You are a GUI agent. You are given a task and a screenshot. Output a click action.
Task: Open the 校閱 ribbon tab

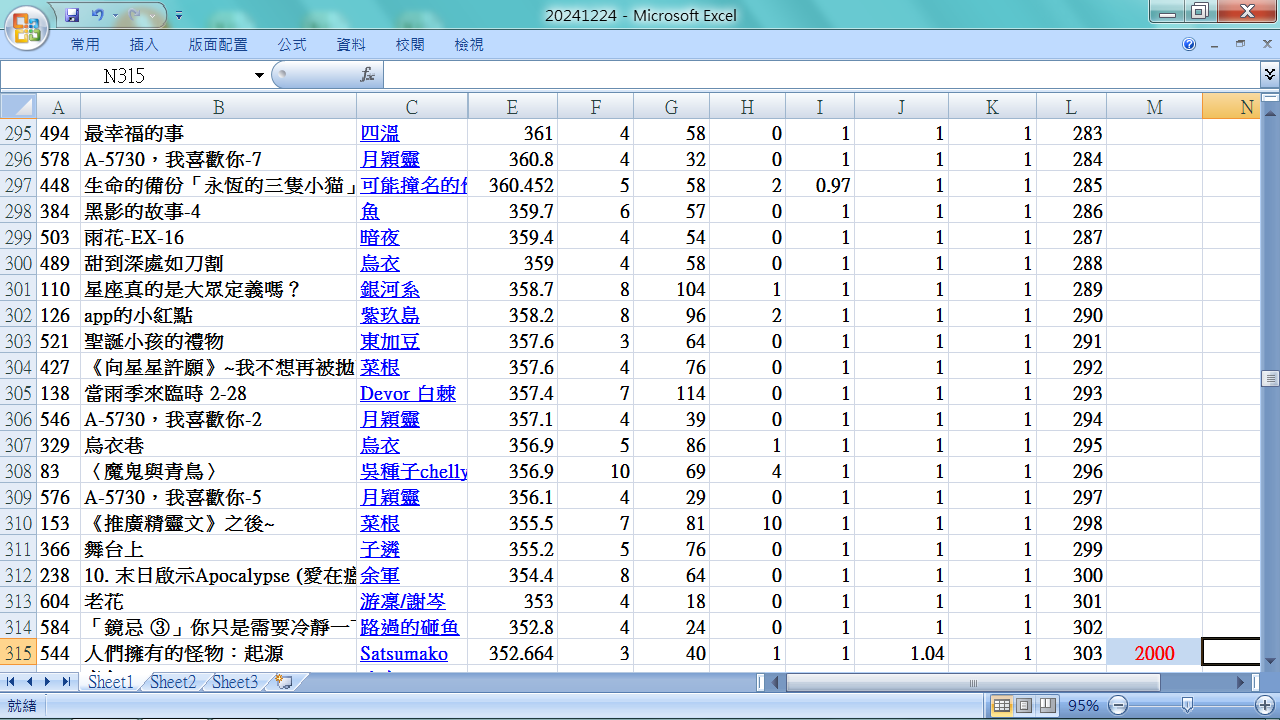(x=410, y=45)
